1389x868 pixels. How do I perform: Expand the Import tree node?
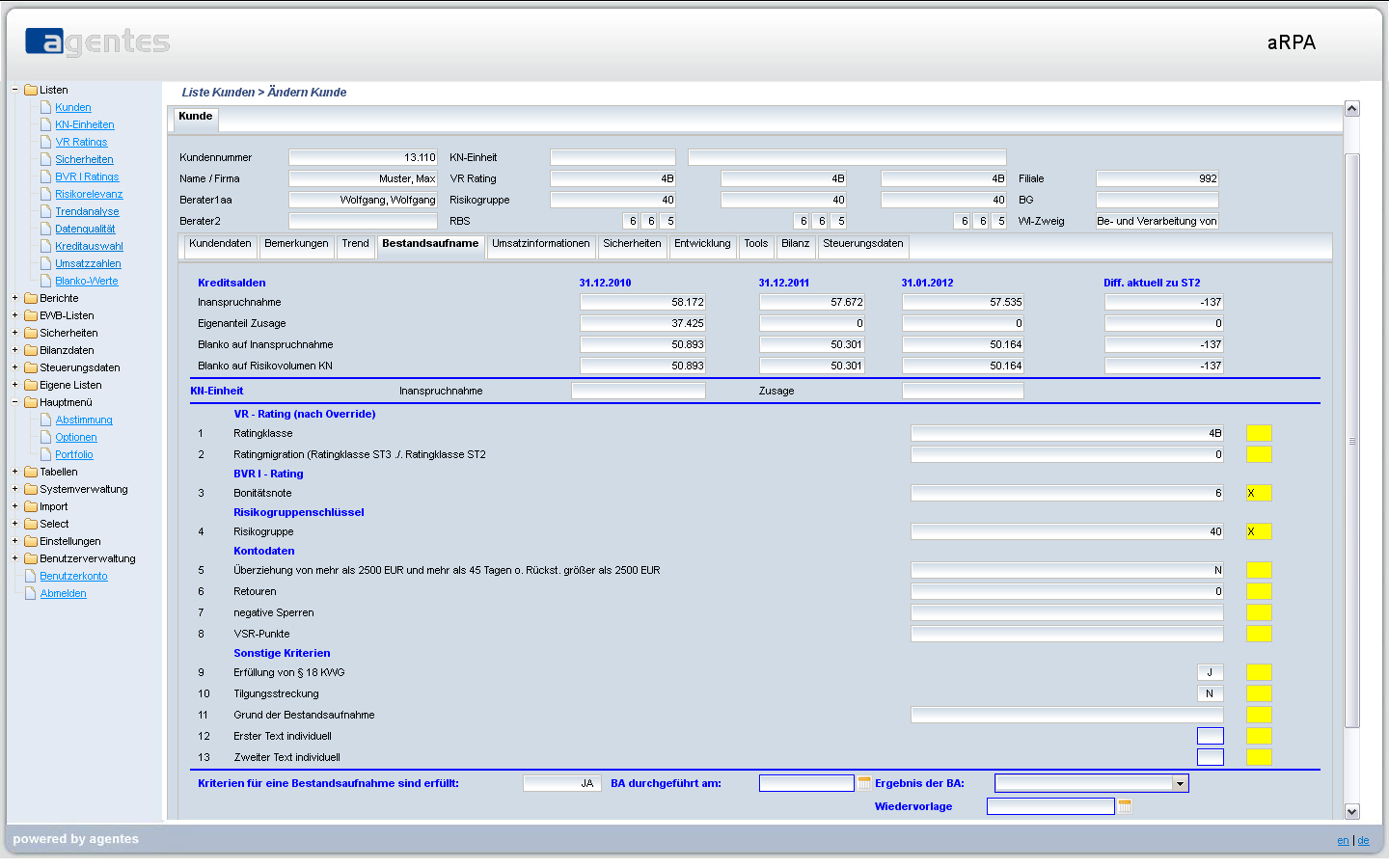click(14, 506)
